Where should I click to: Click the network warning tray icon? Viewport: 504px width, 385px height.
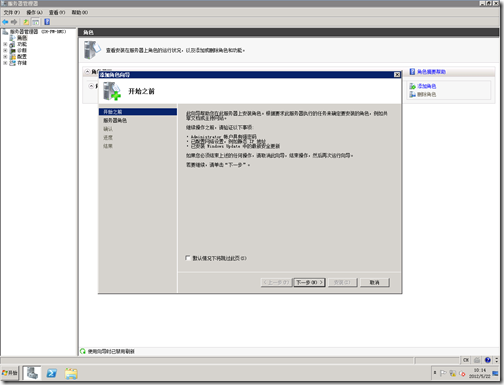[453, 373]
